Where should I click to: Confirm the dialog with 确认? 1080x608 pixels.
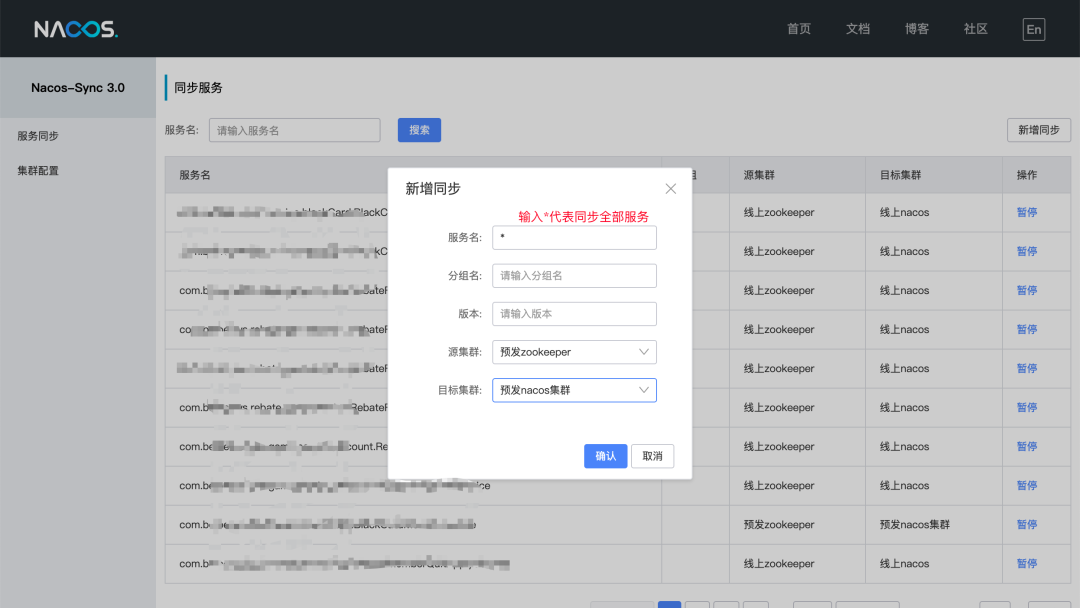(605, 455)
